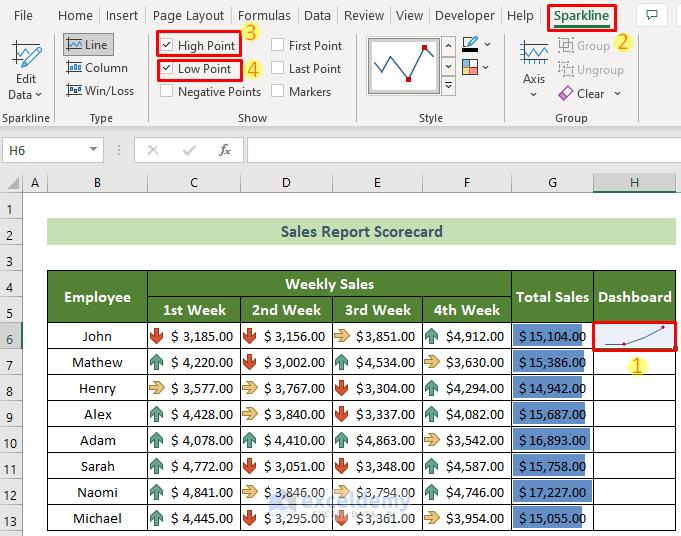Click the insert function fx icon
Viewport: 681px width, 536px height.
[225, 150]
